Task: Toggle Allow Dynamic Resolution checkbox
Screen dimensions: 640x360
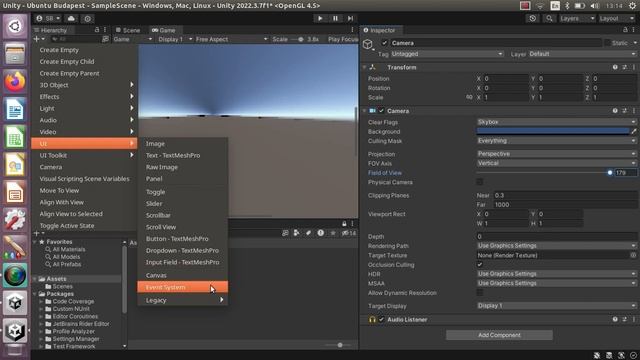Action: [480, 293]
